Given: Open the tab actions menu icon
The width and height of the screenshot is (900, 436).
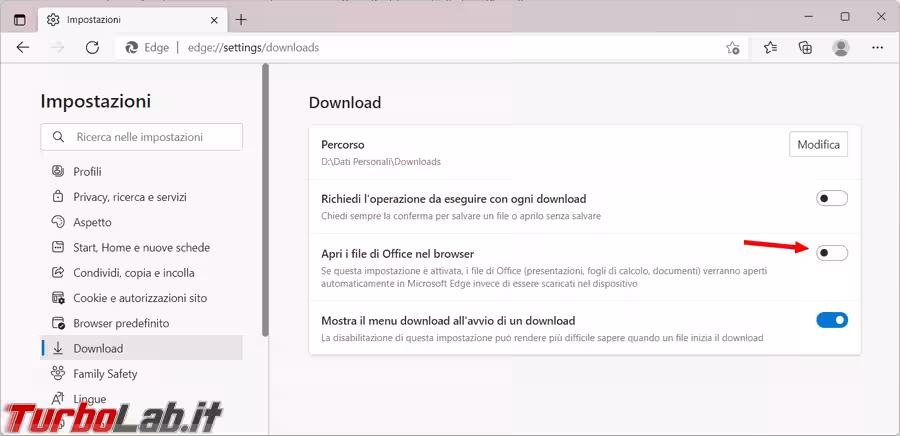Looking at the screenshot, I should click(x=20, y=18).
